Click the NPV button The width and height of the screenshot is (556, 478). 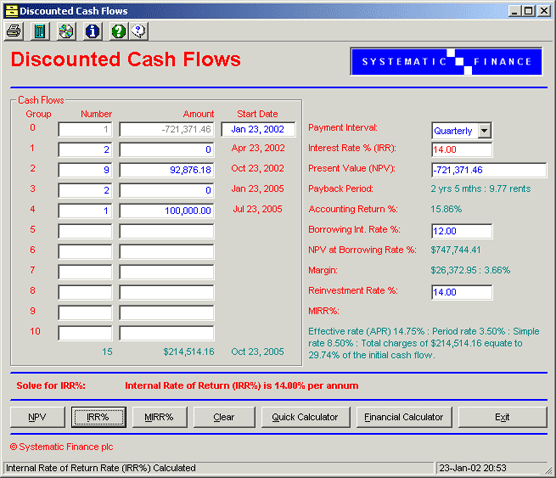[x=37, y=417]
